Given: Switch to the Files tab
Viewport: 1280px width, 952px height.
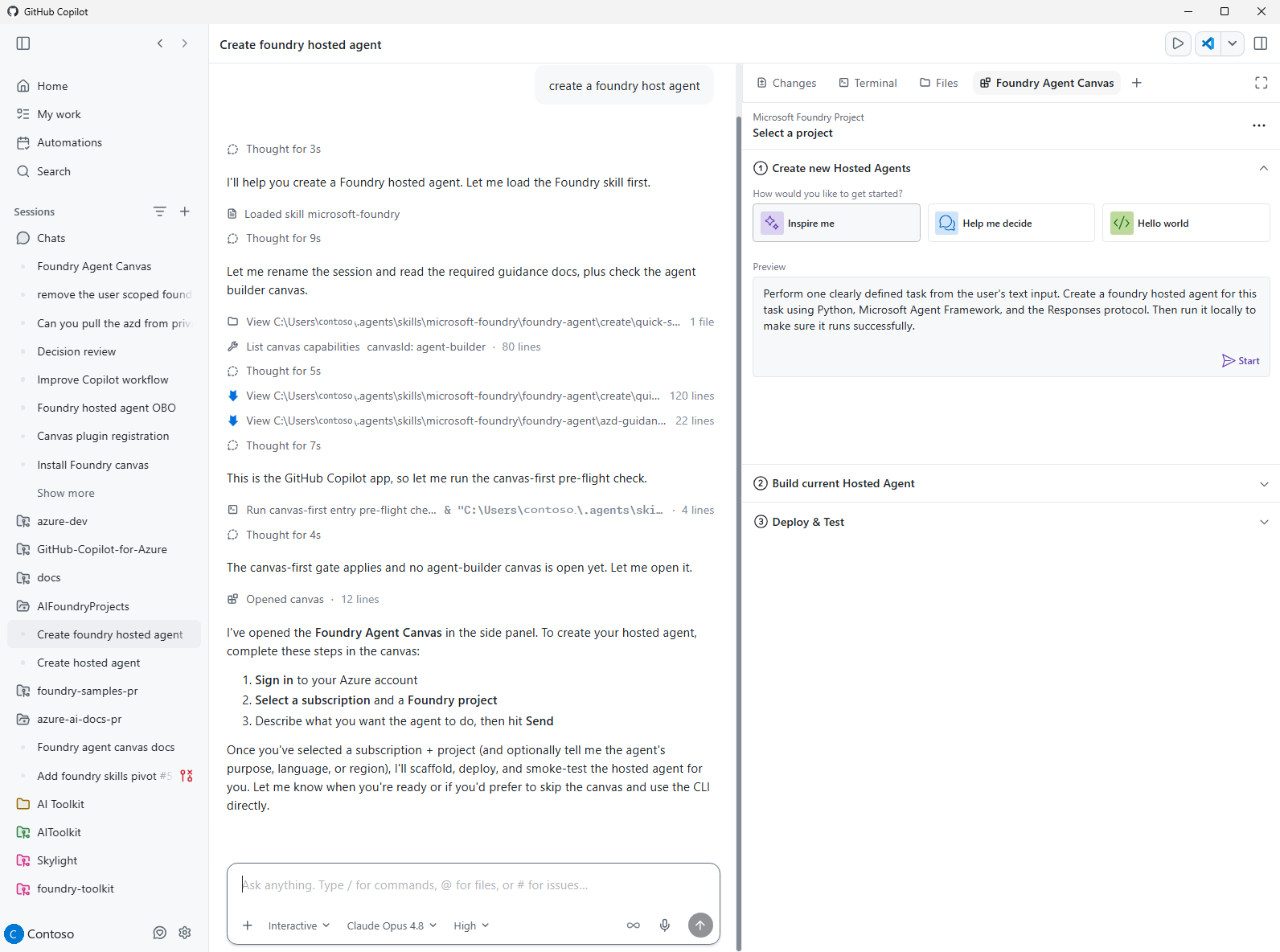Looking at the screenshot, I should pos(939,83).
